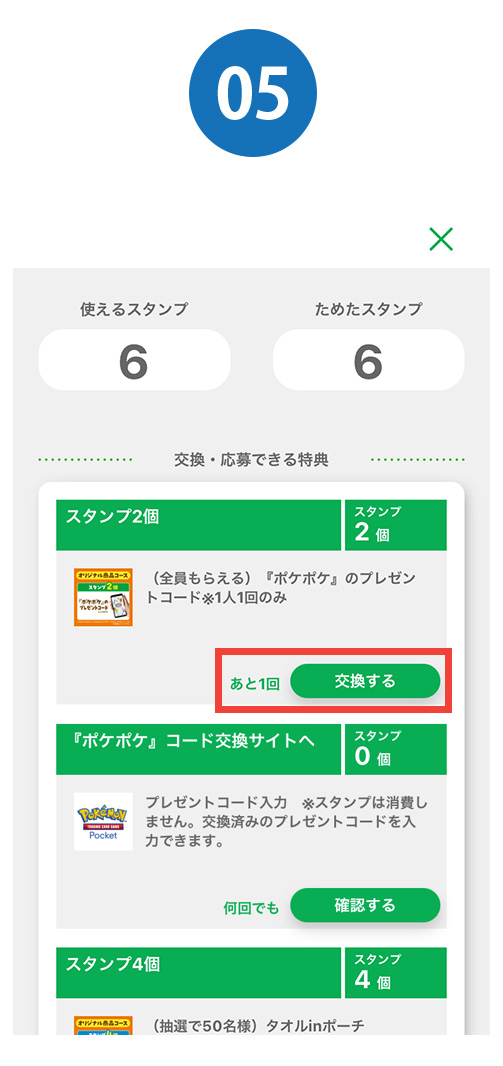Select the あと1回 remaining label
The width and height of the screenshot is (503, 1066).
tap(254, 684)
